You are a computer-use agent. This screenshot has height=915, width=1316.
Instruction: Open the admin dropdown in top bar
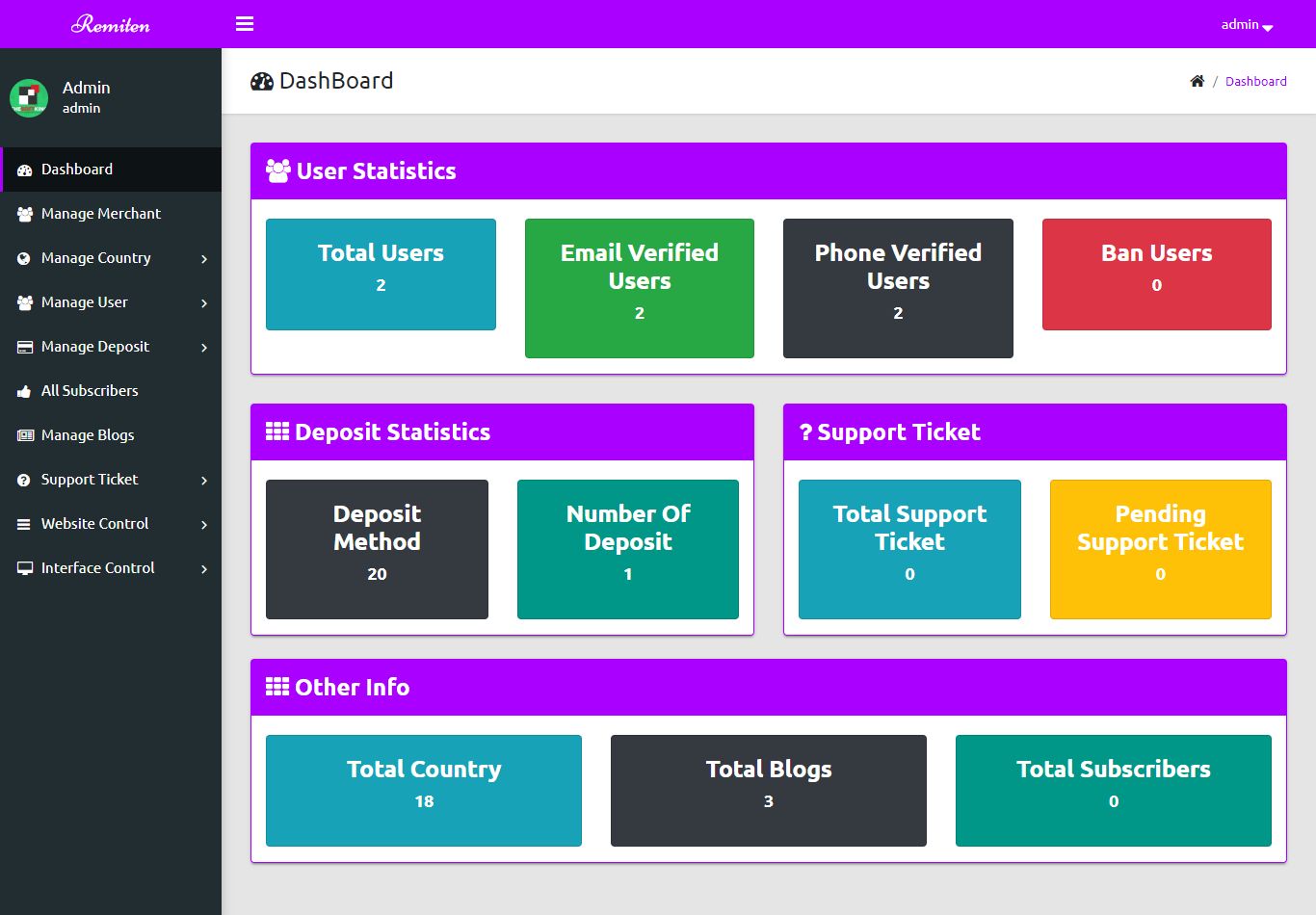pos(1247,25)
